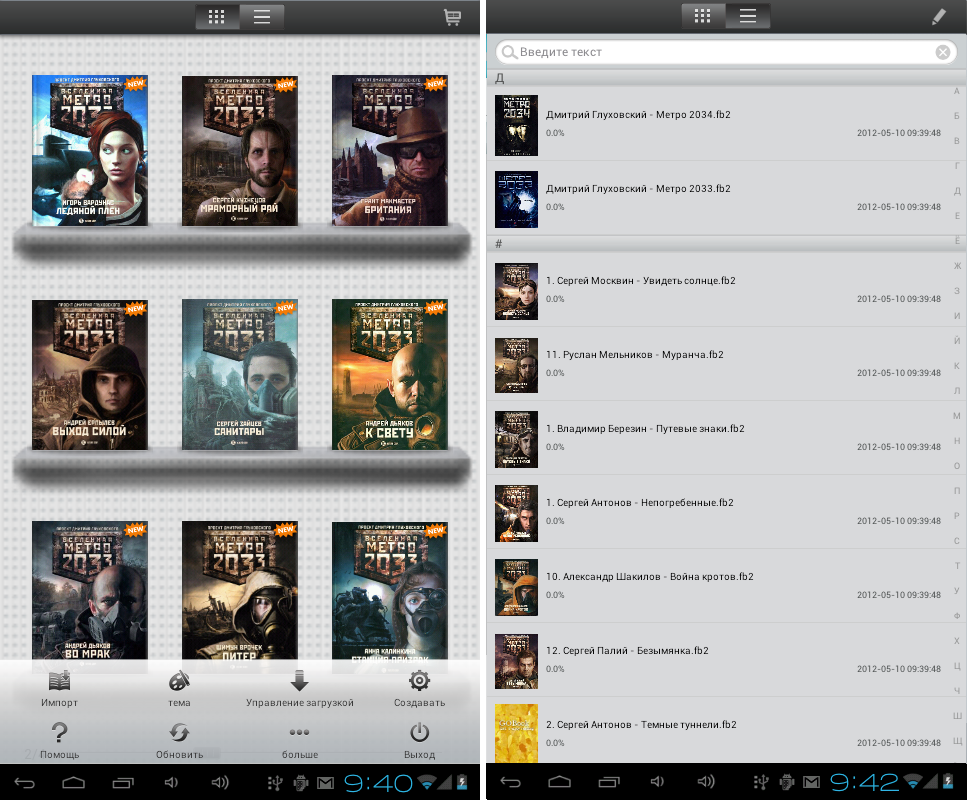Jump to letter Ж in alphabet index
Viewport: 967px width, 800px height.
point(957,266)
